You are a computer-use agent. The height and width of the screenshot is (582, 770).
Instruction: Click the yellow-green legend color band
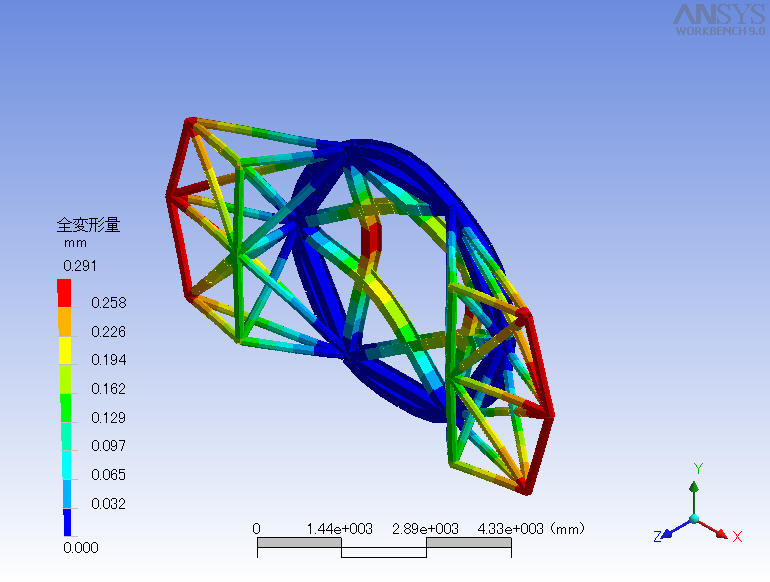point(64,379)
